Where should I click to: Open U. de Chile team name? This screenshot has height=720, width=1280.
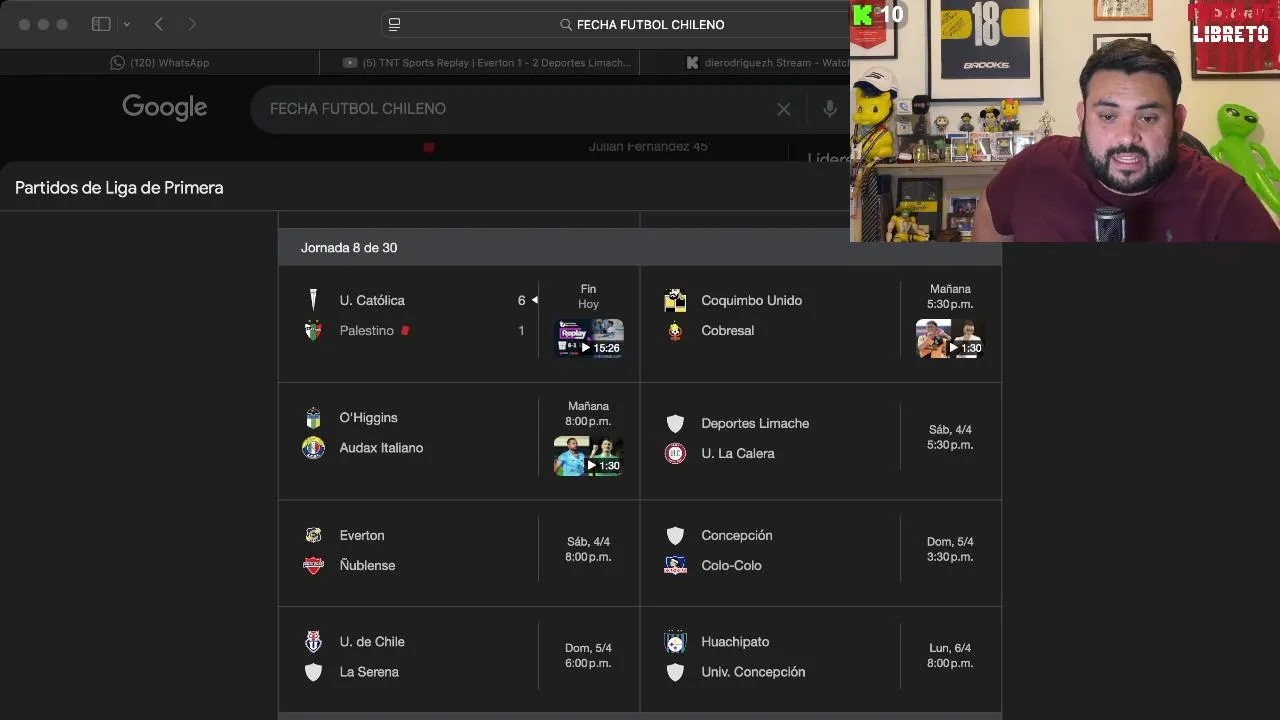(x=372, y=642)
